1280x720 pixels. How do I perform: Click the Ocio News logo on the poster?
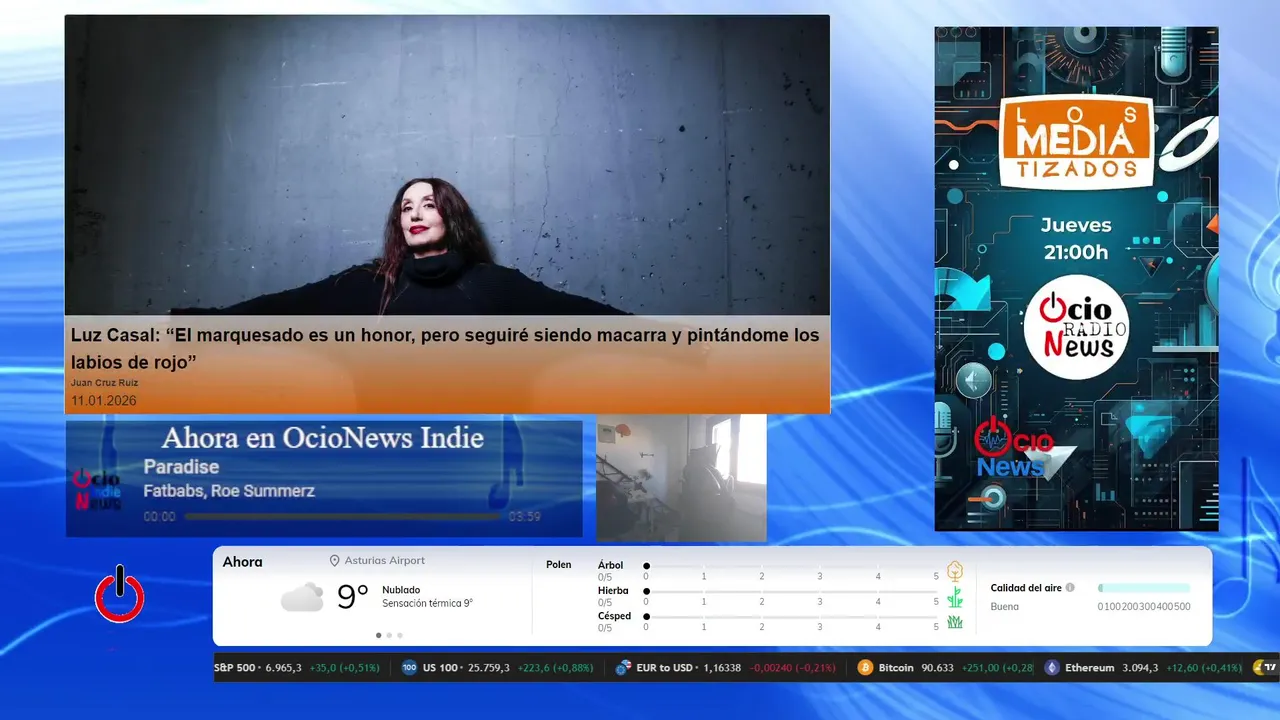point(1014,446)
